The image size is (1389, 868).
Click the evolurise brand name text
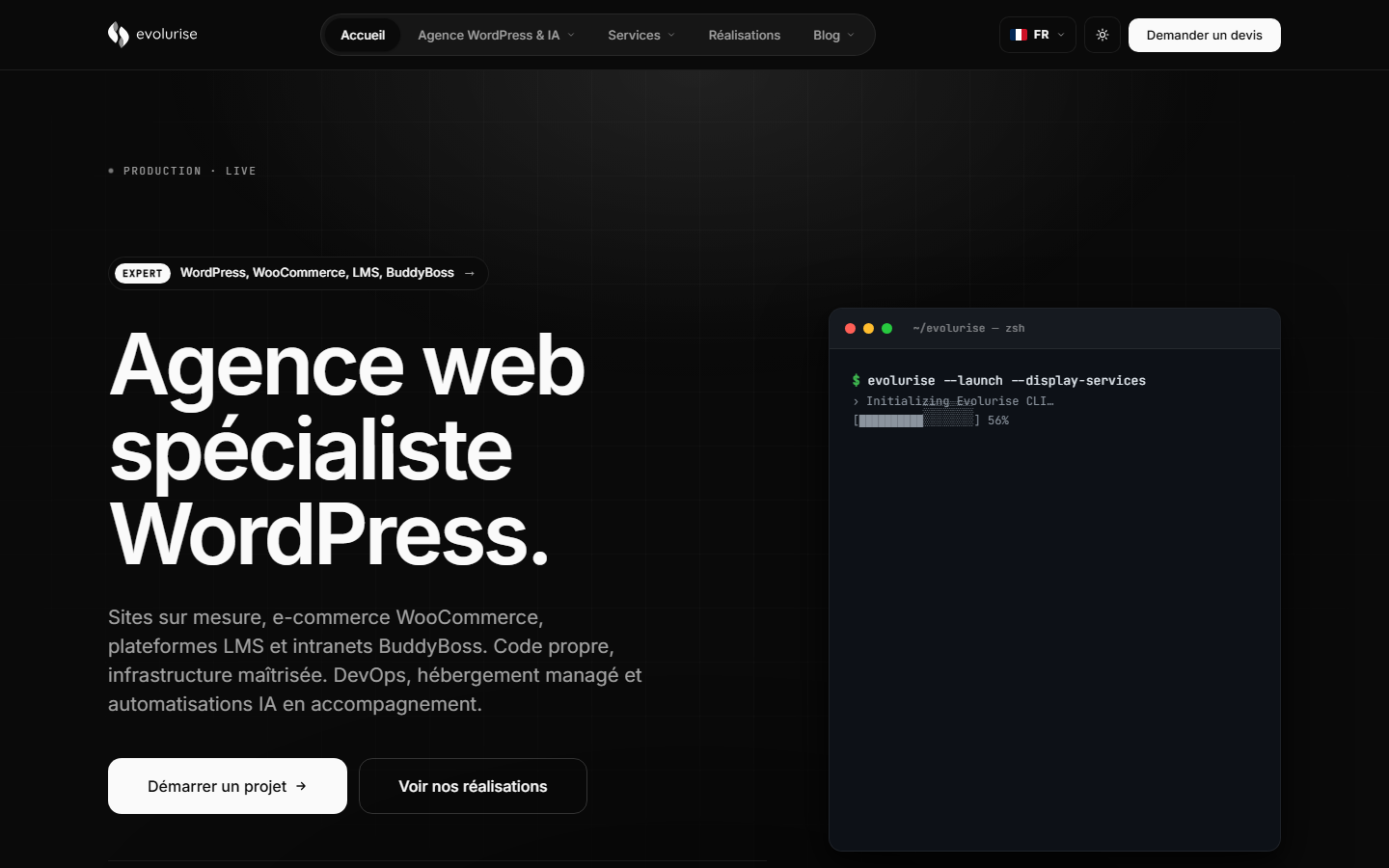pos(167,35)
